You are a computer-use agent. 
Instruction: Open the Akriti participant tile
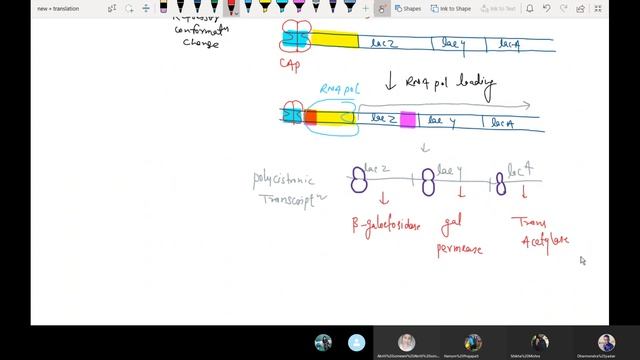(407, 343)
